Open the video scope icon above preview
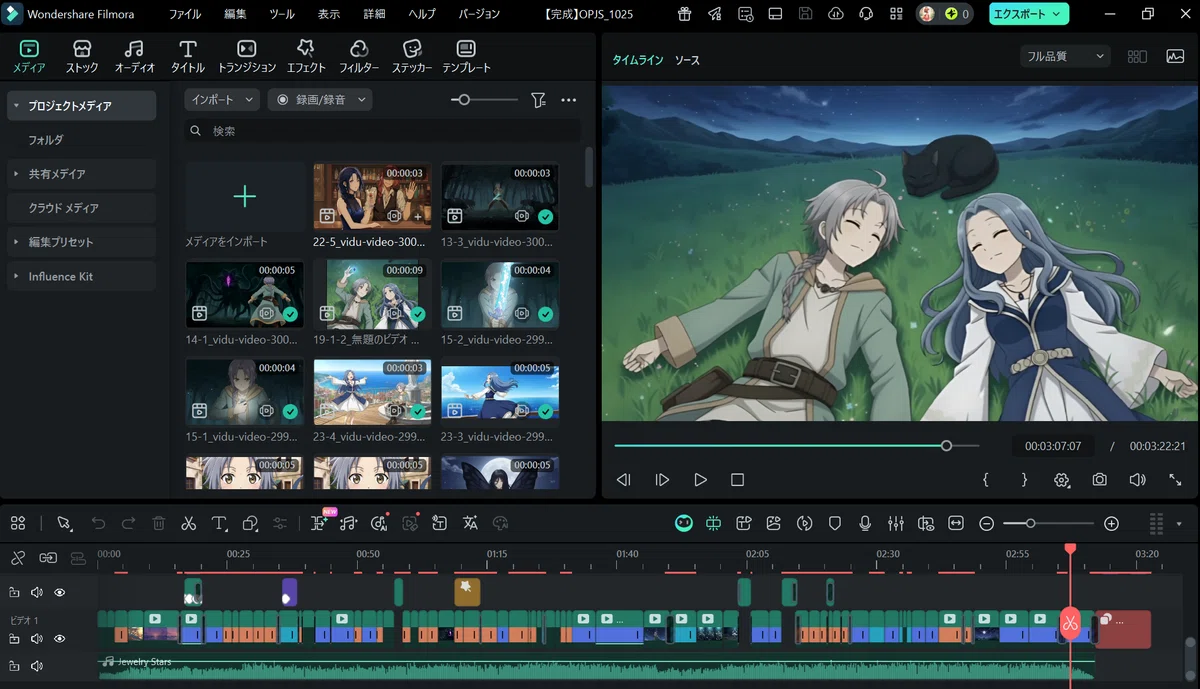The image size is (1200, 689). (1175, 57)
